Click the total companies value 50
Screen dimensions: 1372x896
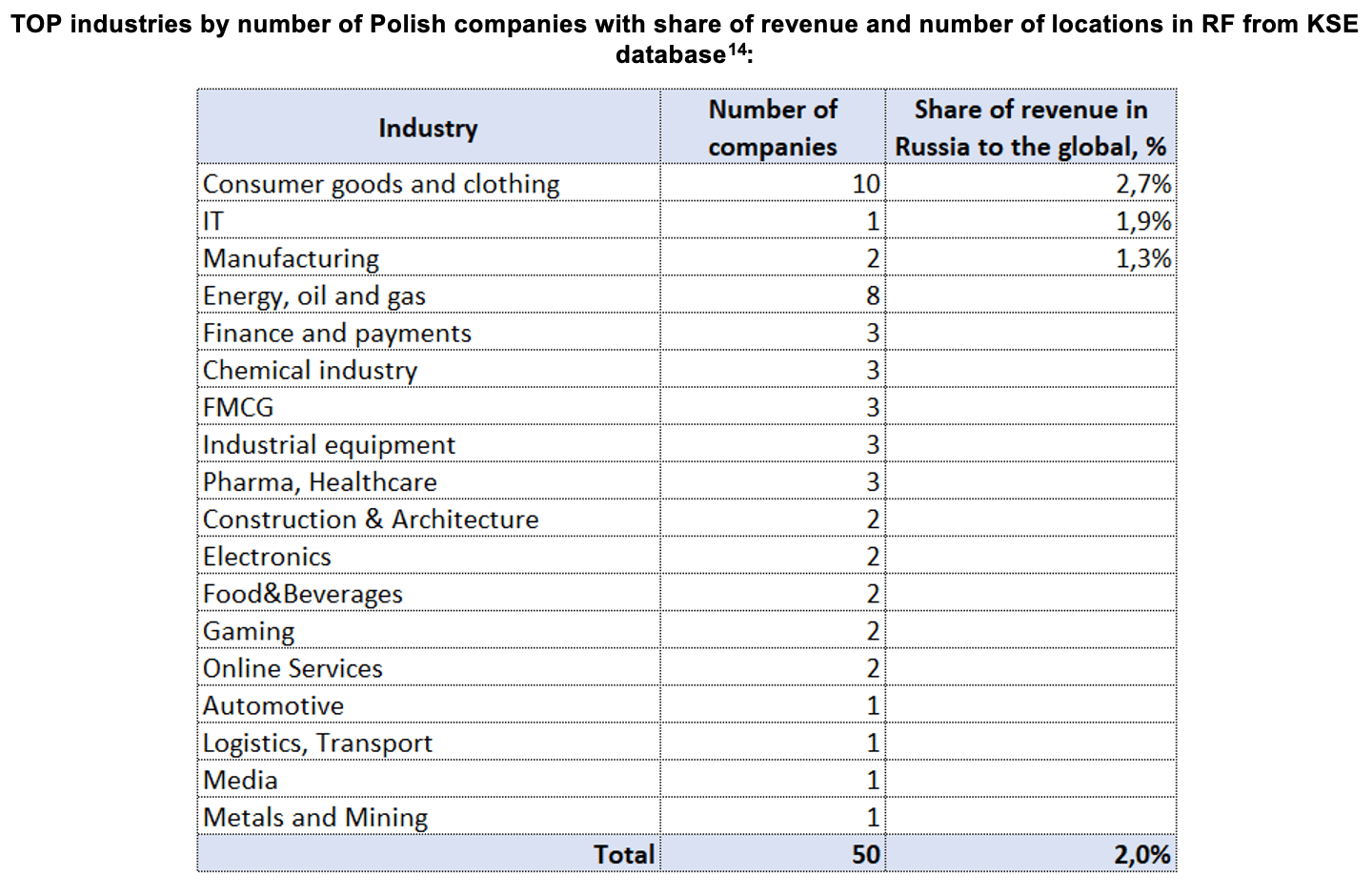pos(866,854)
